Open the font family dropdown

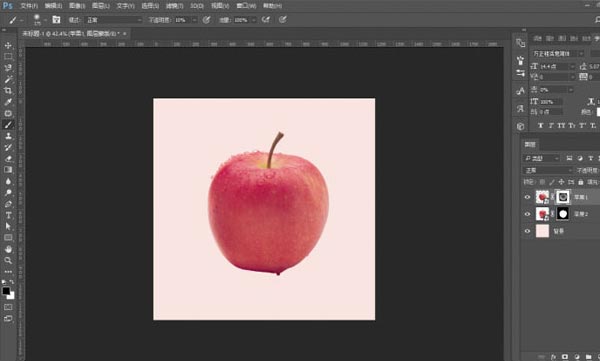coord(558,54)
